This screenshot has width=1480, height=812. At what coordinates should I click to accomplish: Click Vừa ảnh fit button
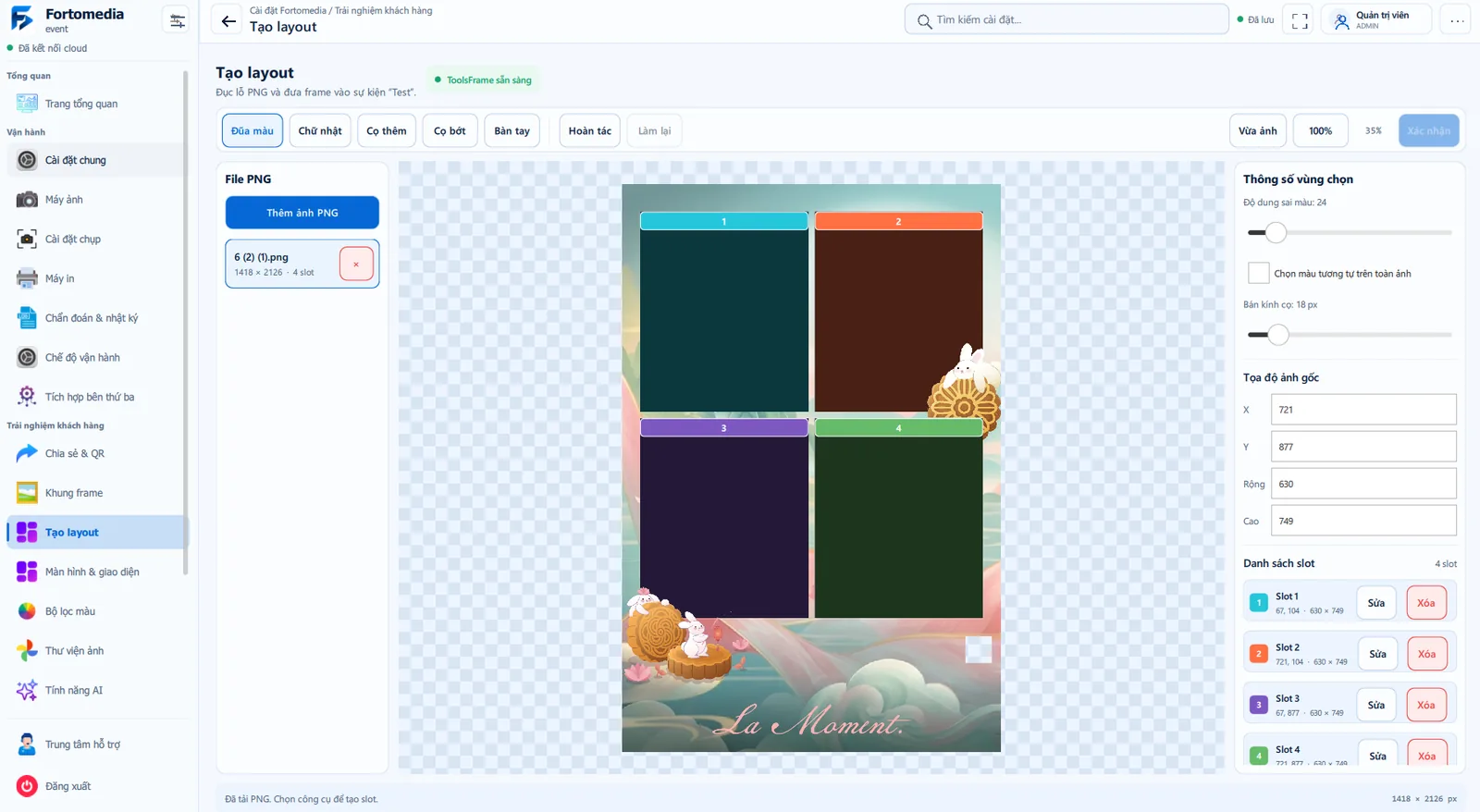click(x=1258, y=130)
